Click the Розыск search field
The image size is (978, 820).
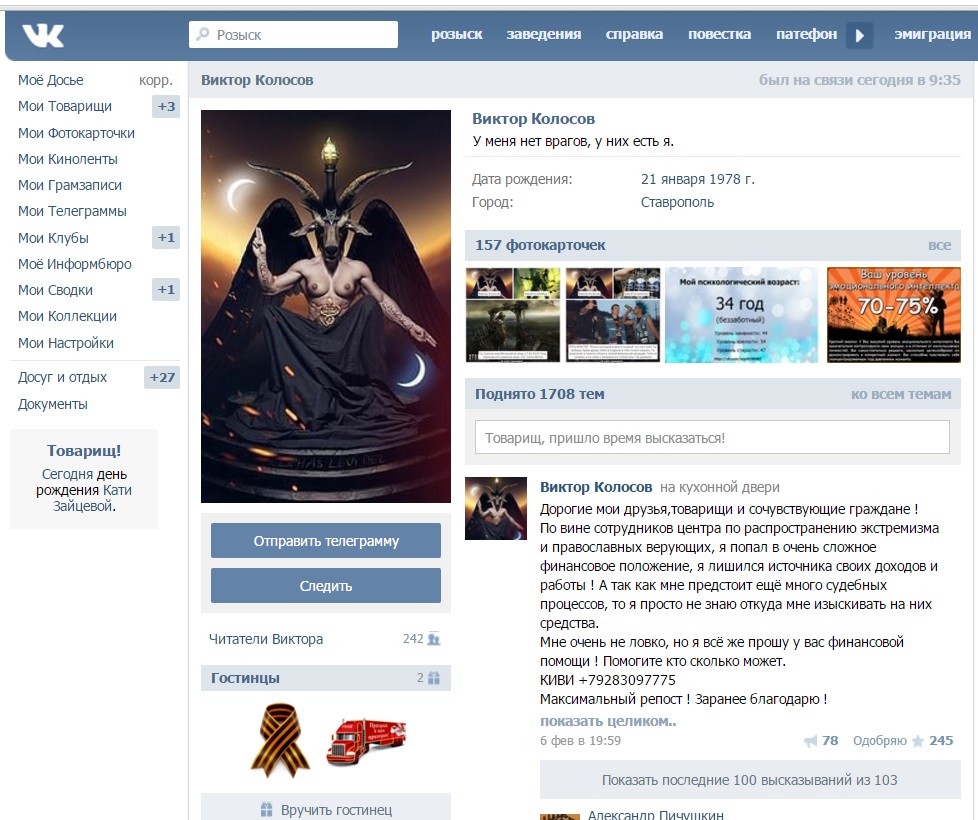click(293, 34)
